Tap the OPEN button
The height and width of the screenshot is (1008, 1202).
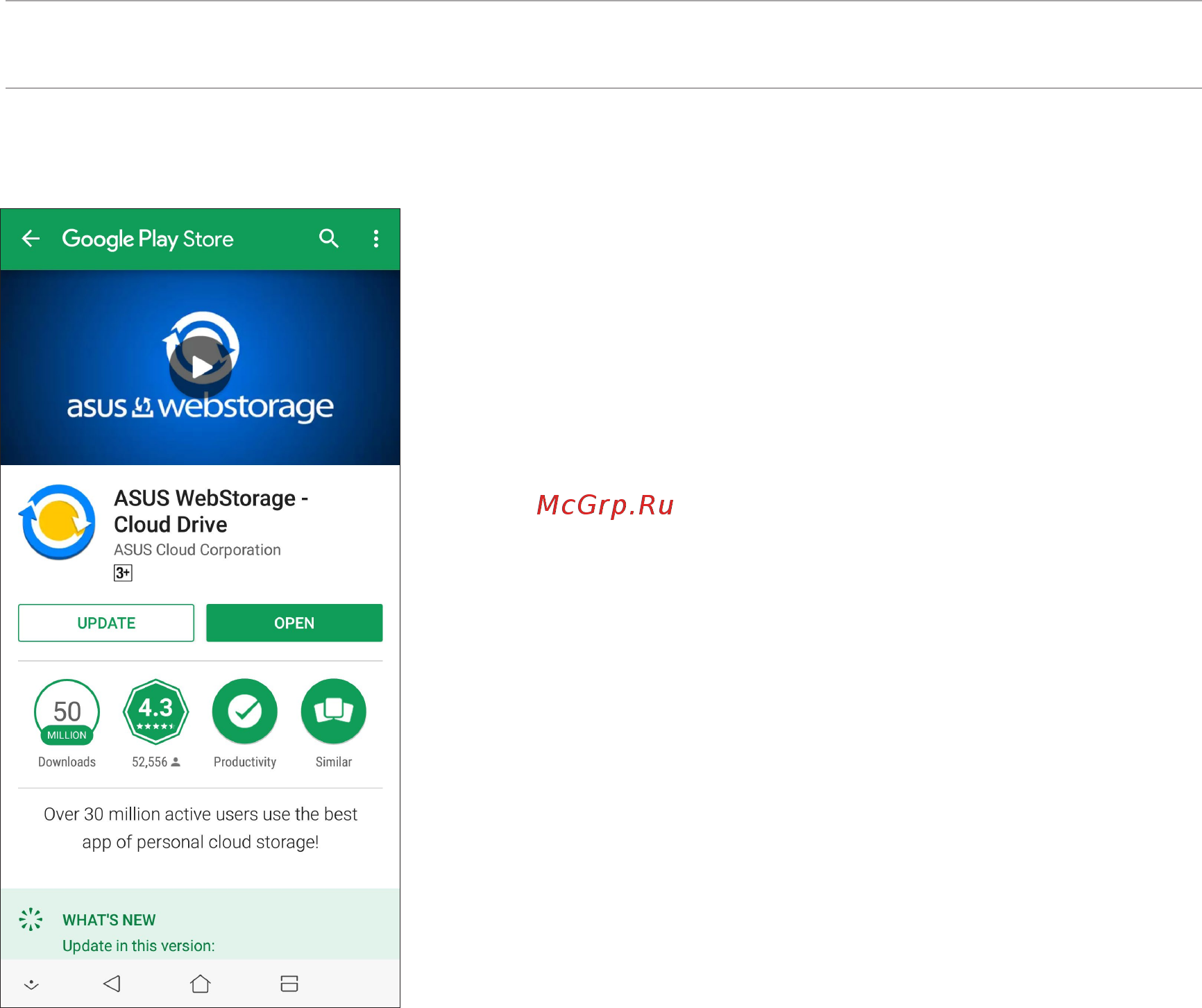[294, 623]
